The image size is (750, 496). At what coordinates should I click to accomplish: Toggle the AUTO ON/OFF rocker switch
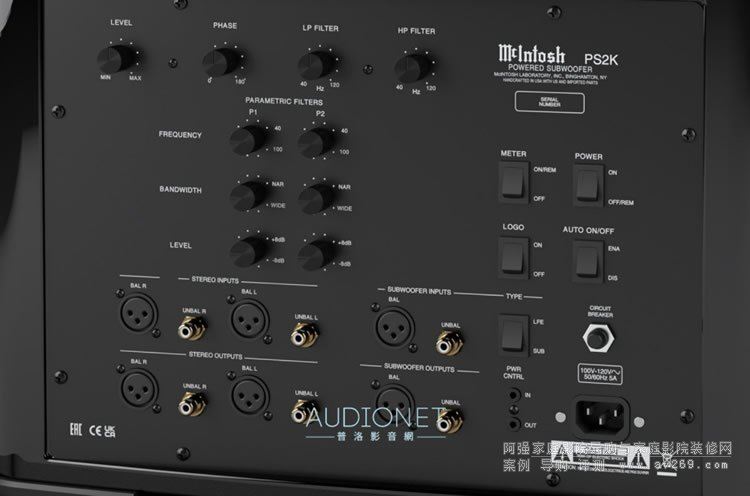coord(587,262)
